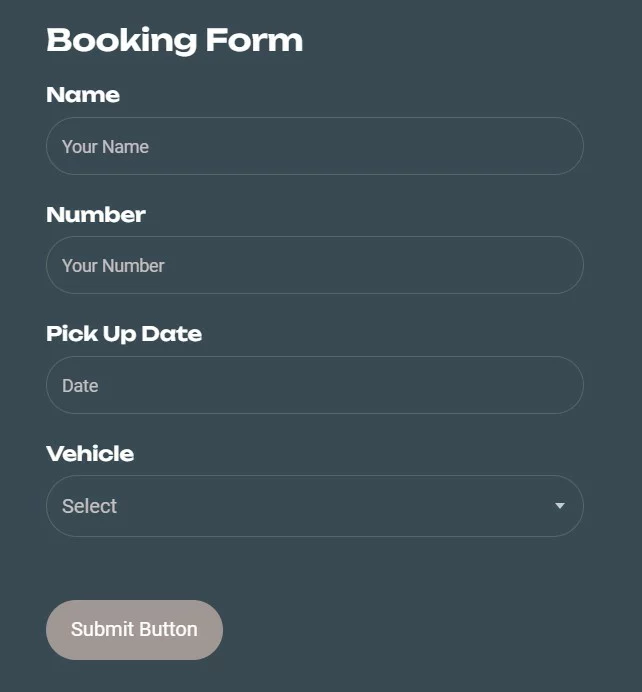Open the Vehicle Select dropdown
Screen dimensions: 642x692
coord(314,506)
